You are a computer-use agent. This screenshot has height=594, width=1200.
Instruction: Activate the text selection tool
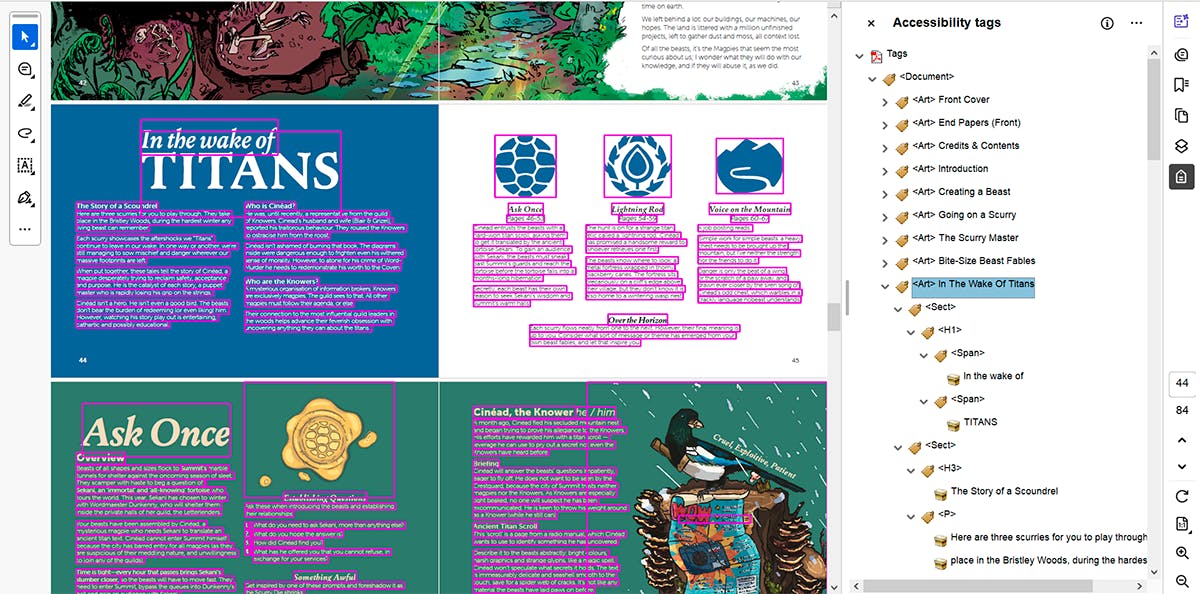tap(24, 167)
